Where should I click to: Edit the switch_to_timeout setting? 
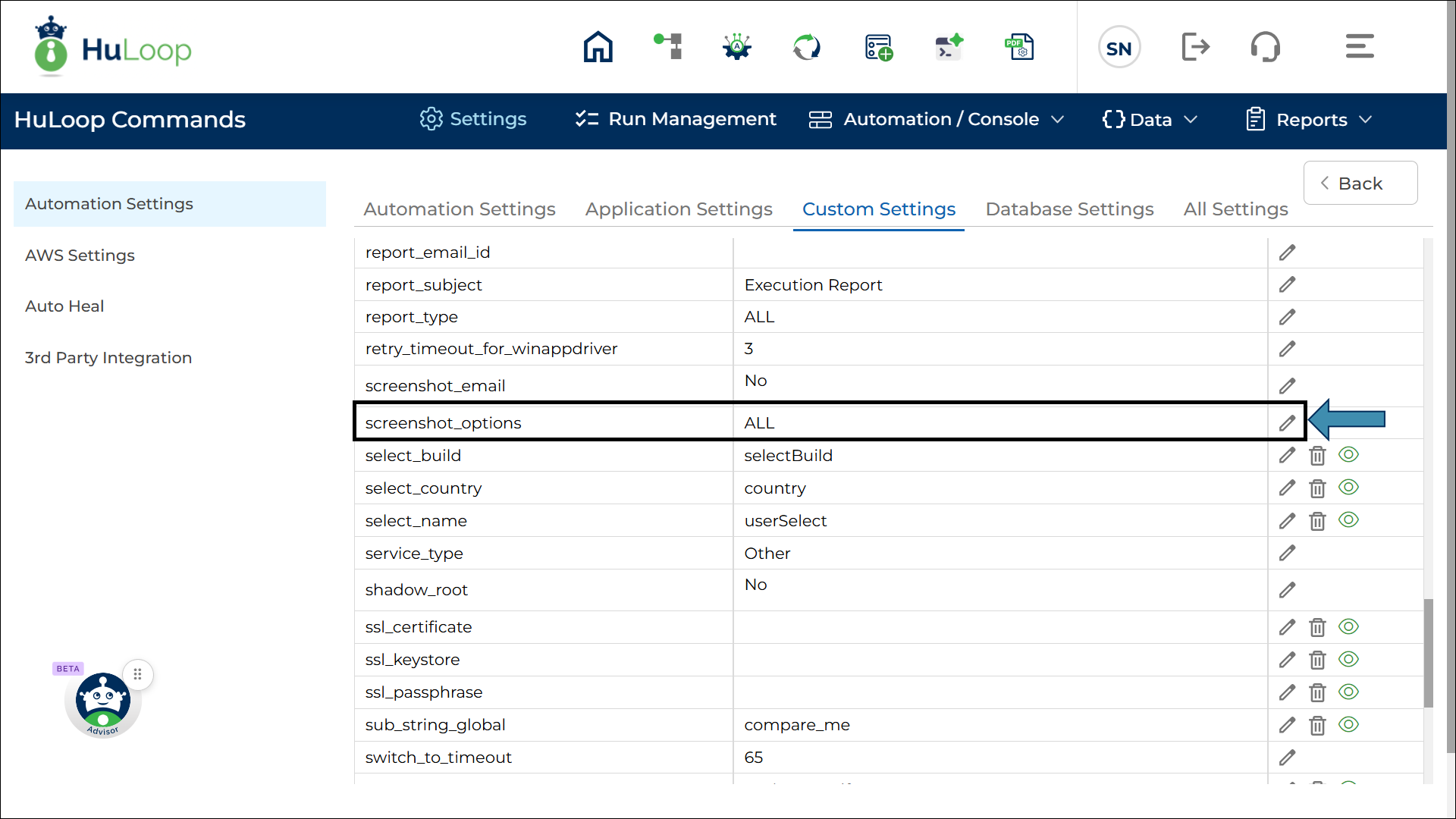point(1287,758)
